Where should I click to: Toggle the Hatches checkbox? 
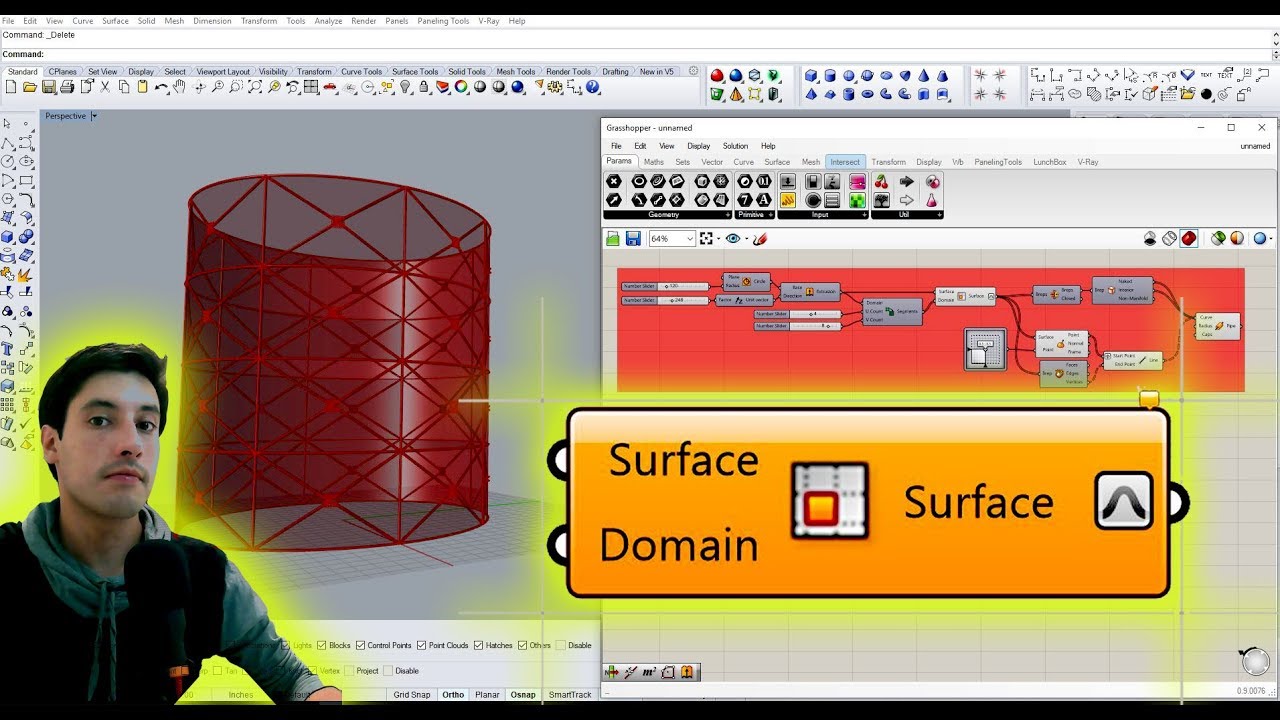coord(478,645)
